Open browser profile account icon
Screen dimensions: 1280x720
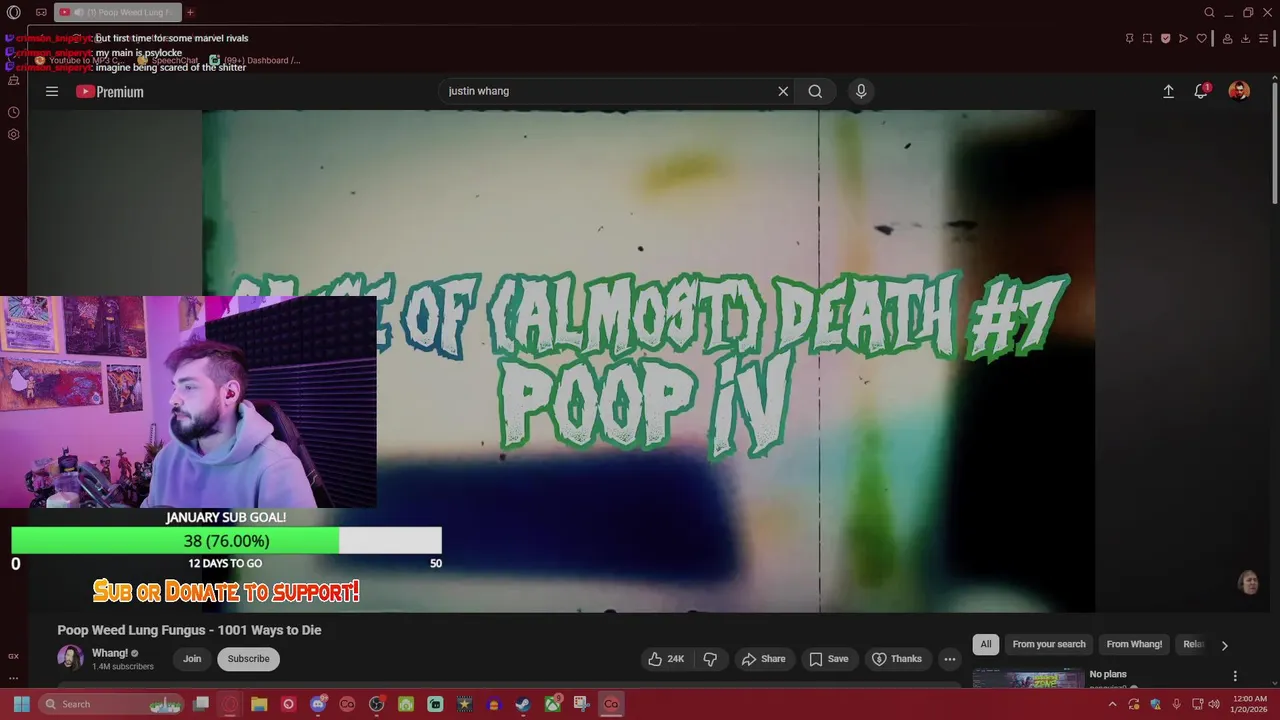(1227, 39)
